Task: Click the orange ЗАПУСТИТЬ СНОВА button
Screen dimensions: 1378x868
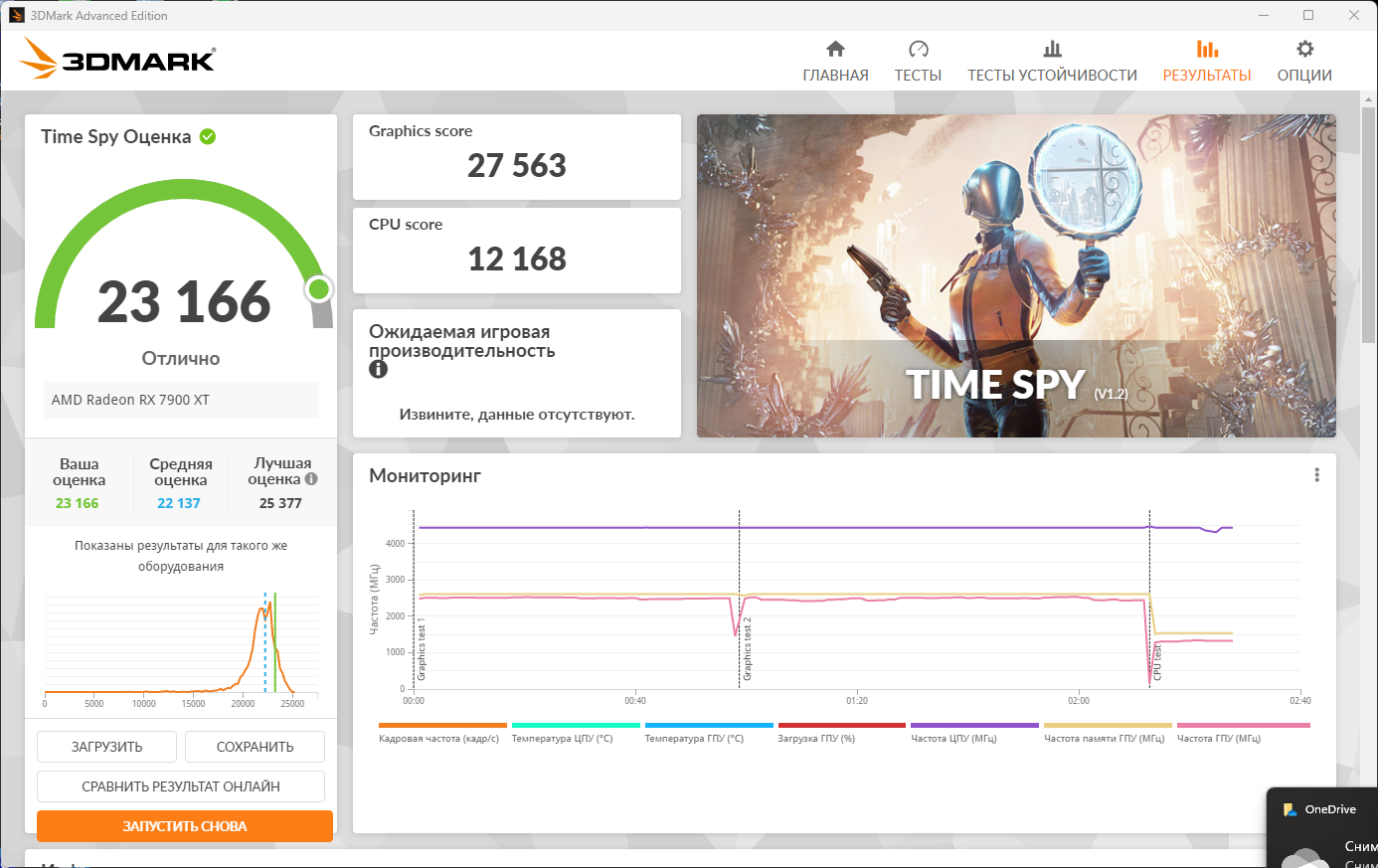Action: (185, 826)
